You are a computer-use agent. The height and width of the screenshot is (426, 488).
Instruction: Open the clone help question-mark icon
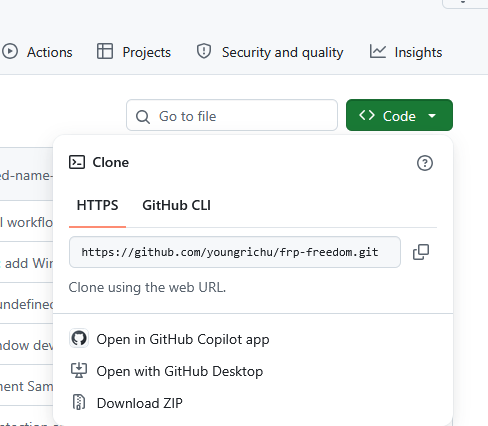click(425, 163)
